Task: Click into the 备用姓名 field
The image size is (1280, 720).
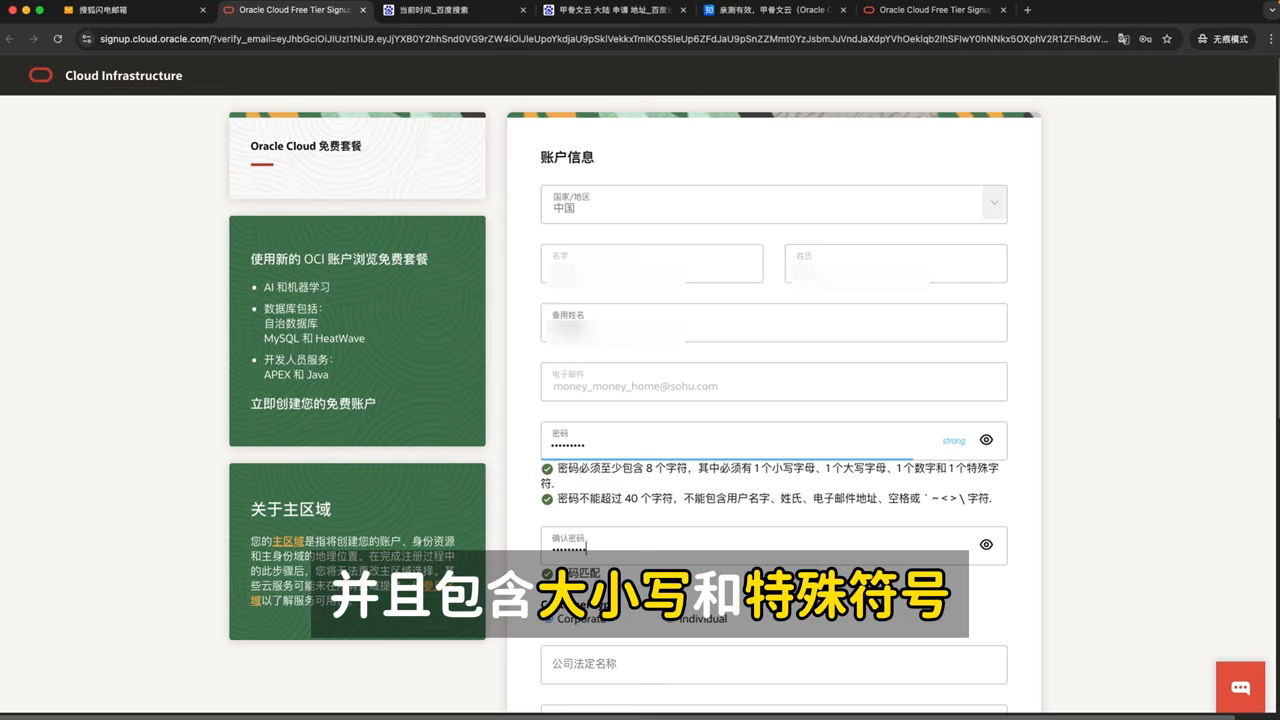Action: 774,323
